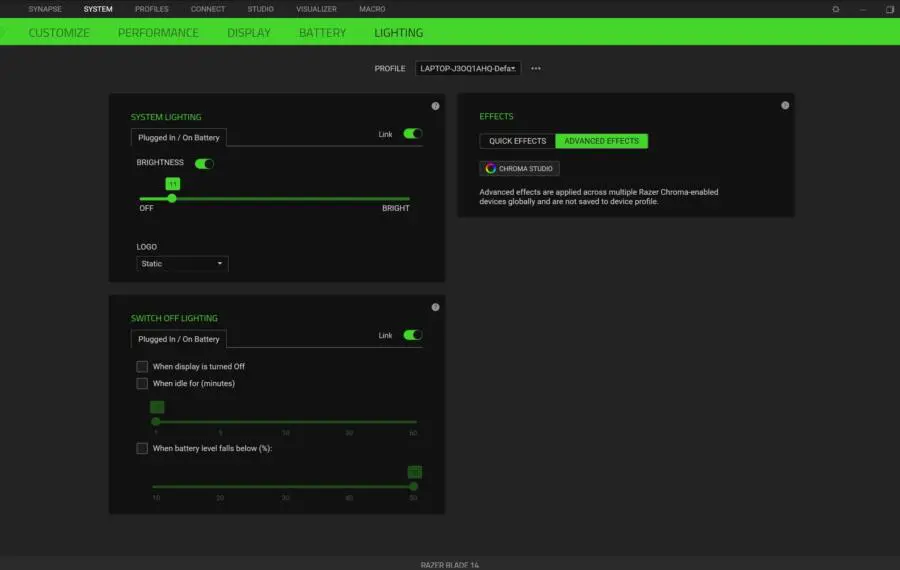Click the idle minutes slider handle
The image size is (900, 570).
coord(156,421)
